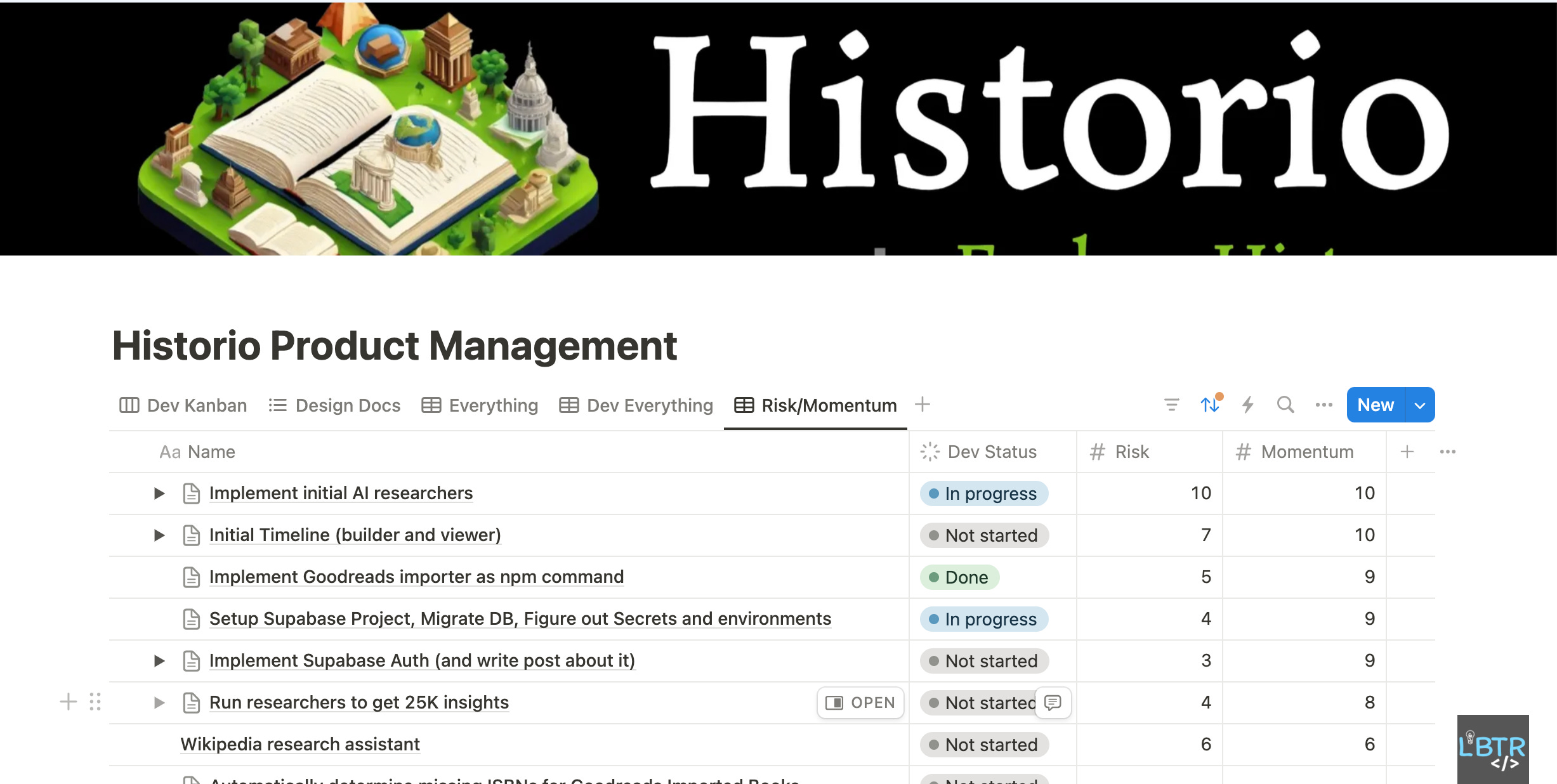Open the filter icon in the toolbar

1171,405
